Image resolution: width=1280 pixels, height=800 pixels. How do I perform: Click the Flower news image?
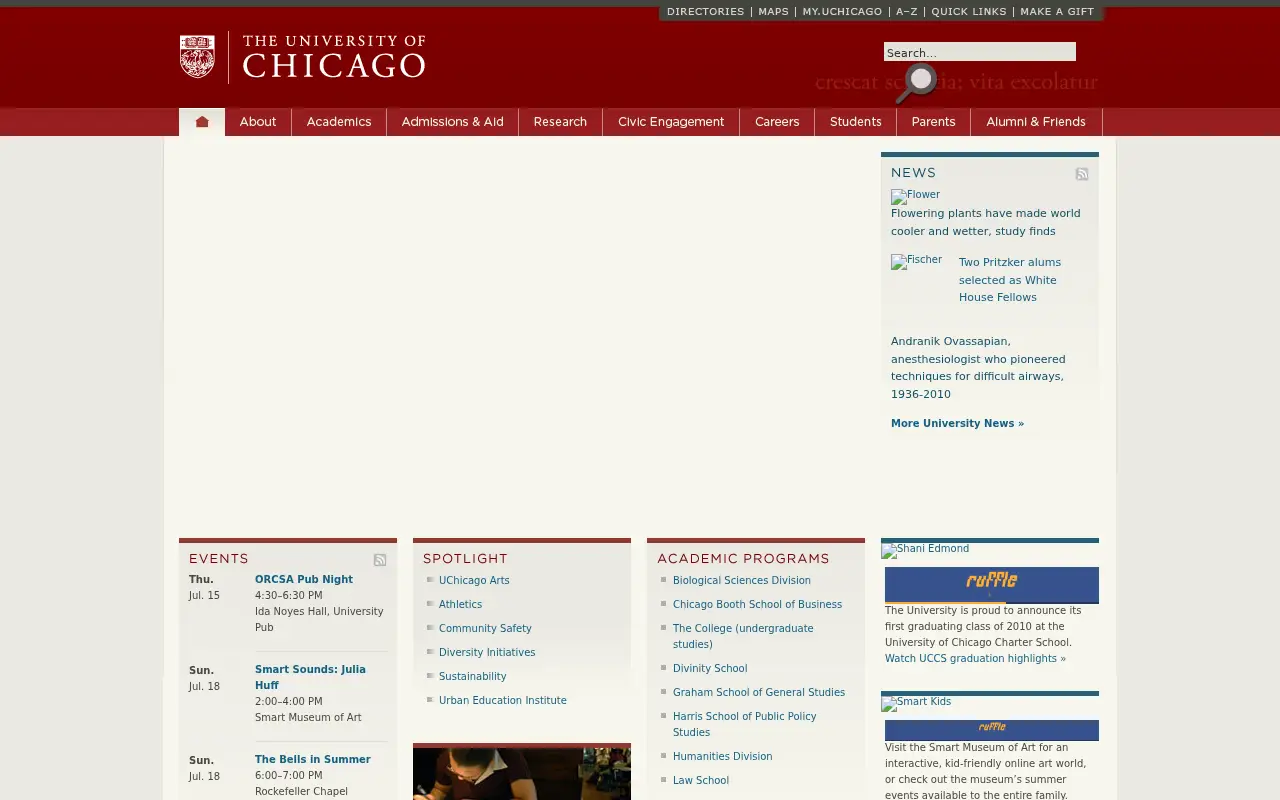pyautogui.click(x=915, y=196)
